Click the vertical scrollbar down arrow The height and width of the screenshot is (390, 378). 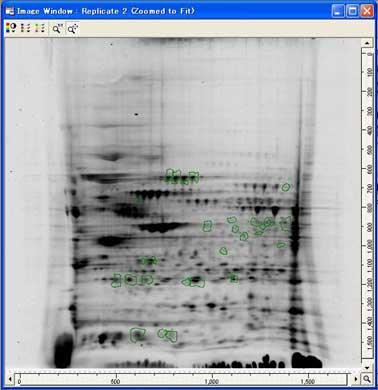coord(367,368)
